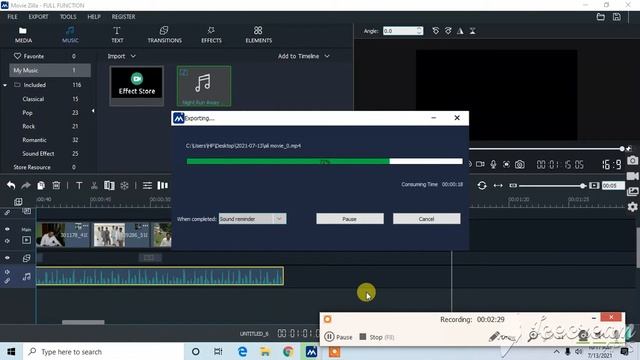Click the image gallery icon on right sidebar
The height and width of the screenshot is (360, 640).
click(633, 191)
